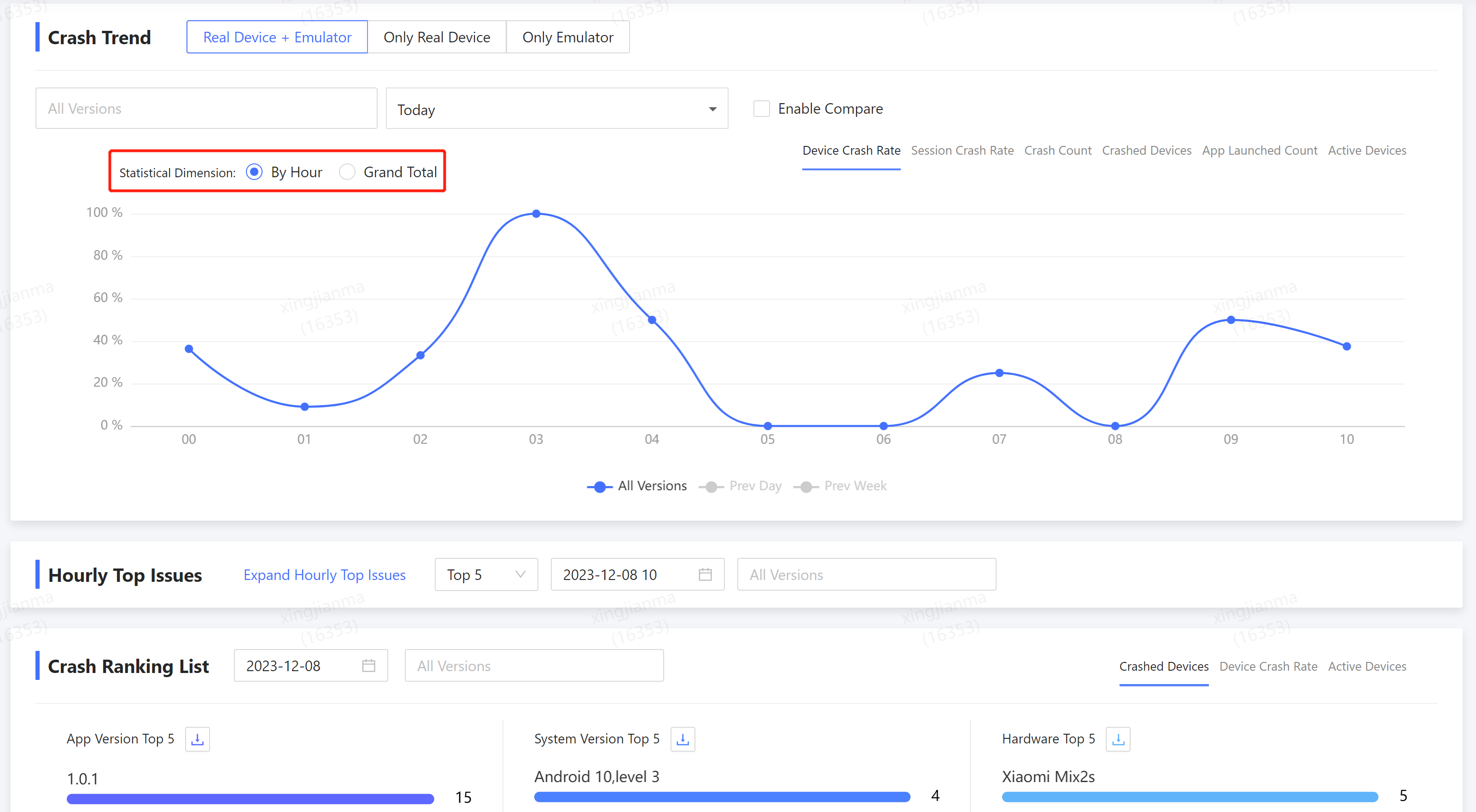
Task: Enable Compare checkbox
Action: point(761,109)
